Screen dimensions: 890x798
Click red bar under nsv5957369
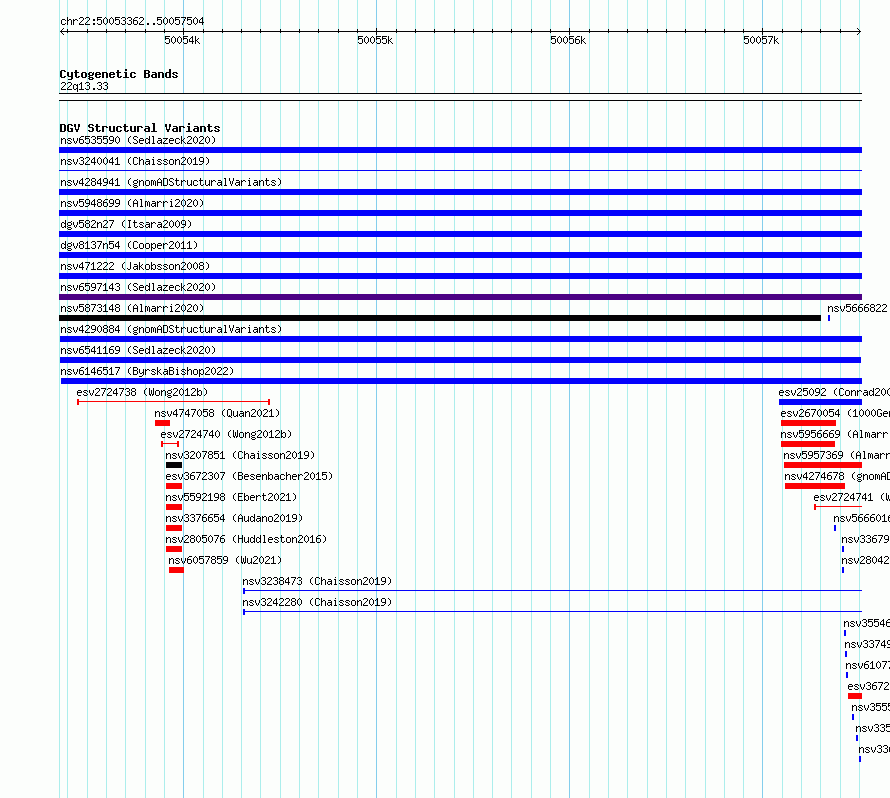tap(822, 465)
